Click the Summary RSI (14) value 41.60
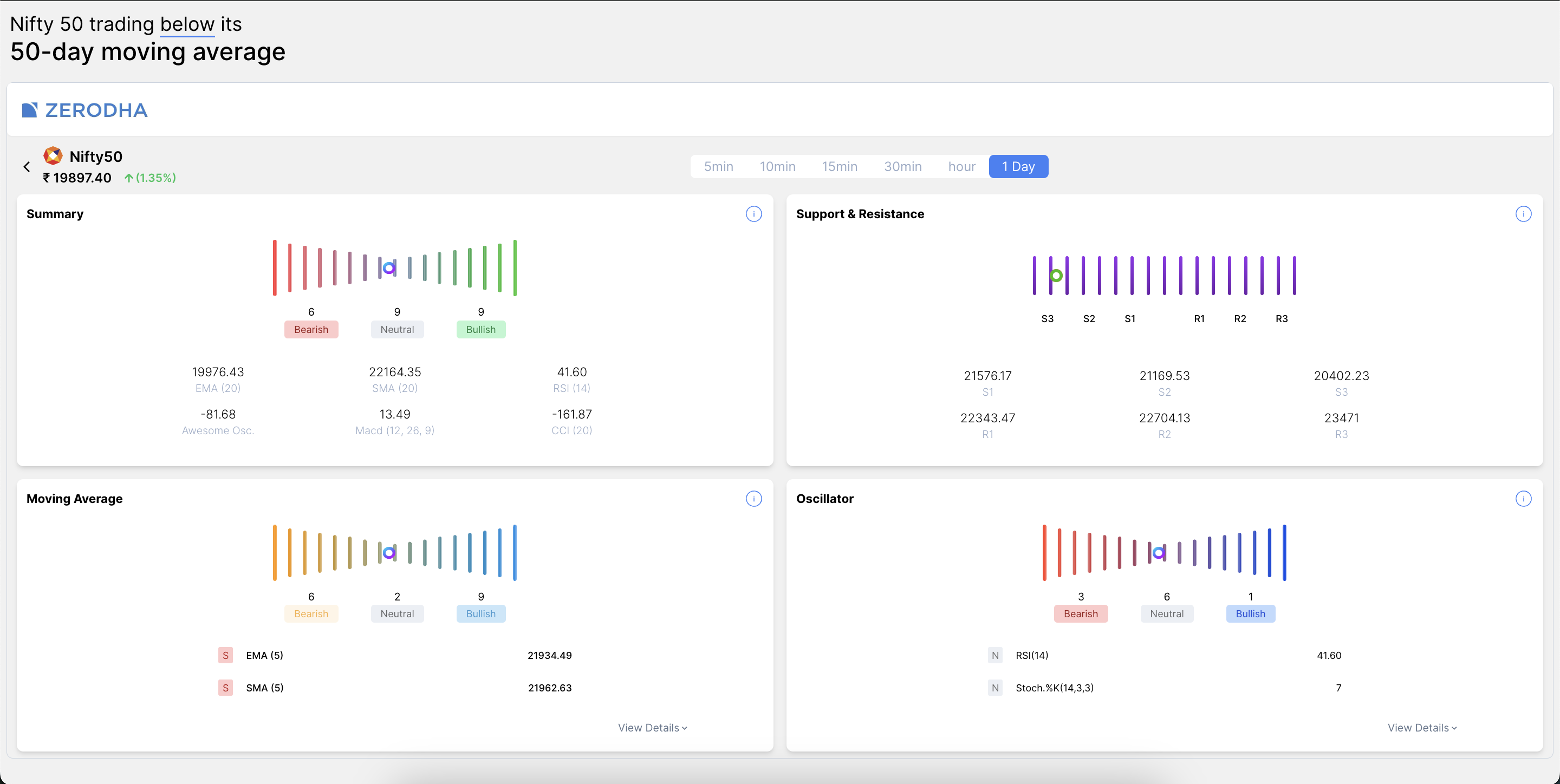 pos(571,372)
